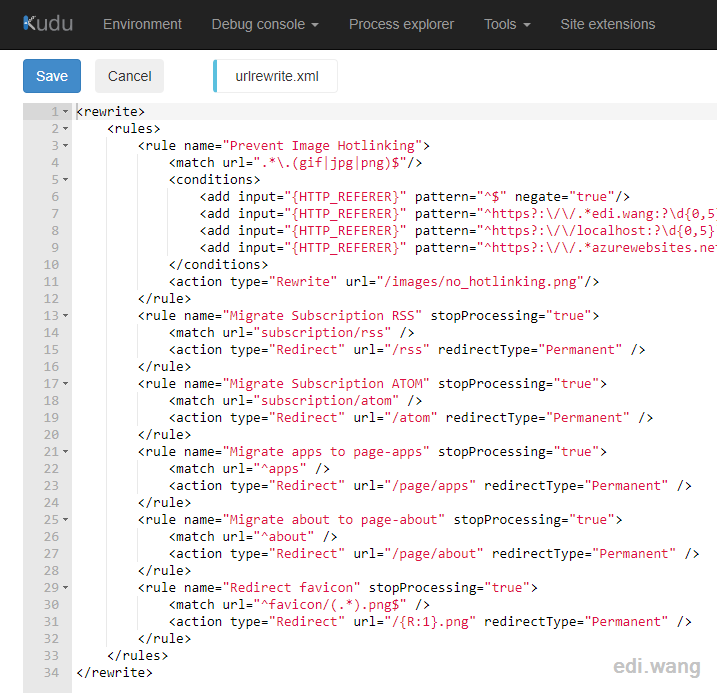Click the "^favicon/(.*).png$" match url
The width and height of the screenshot is (717, 693).
pos(330,605)
